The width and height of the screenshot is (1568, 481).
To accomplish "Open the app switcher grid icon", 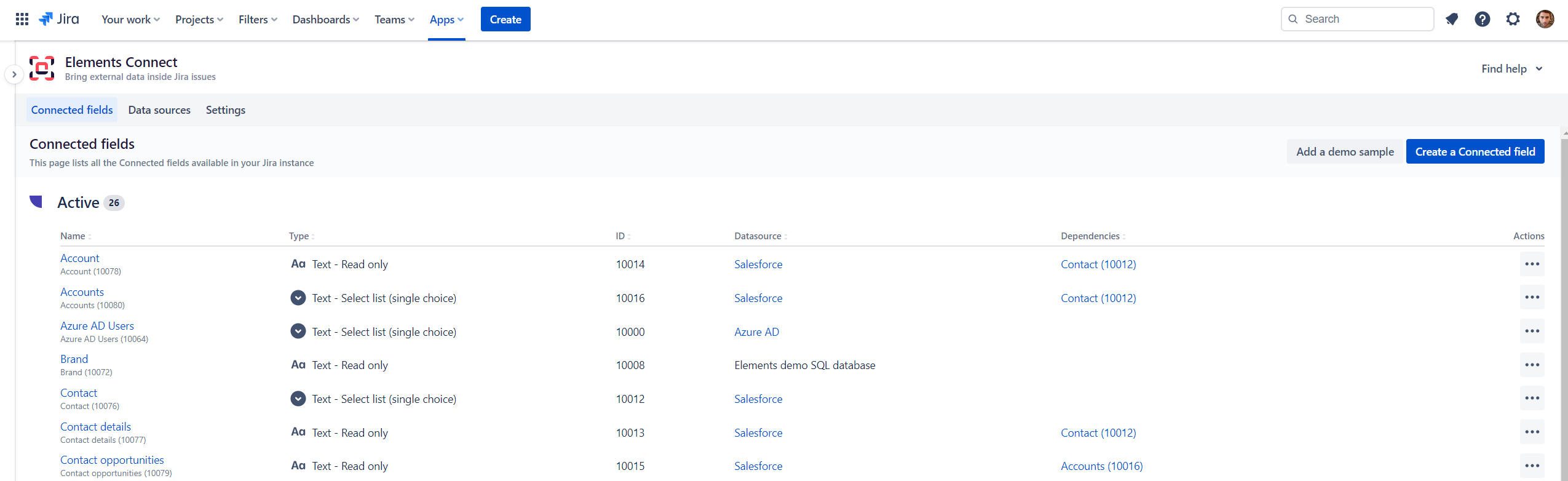I will [22, 19].
